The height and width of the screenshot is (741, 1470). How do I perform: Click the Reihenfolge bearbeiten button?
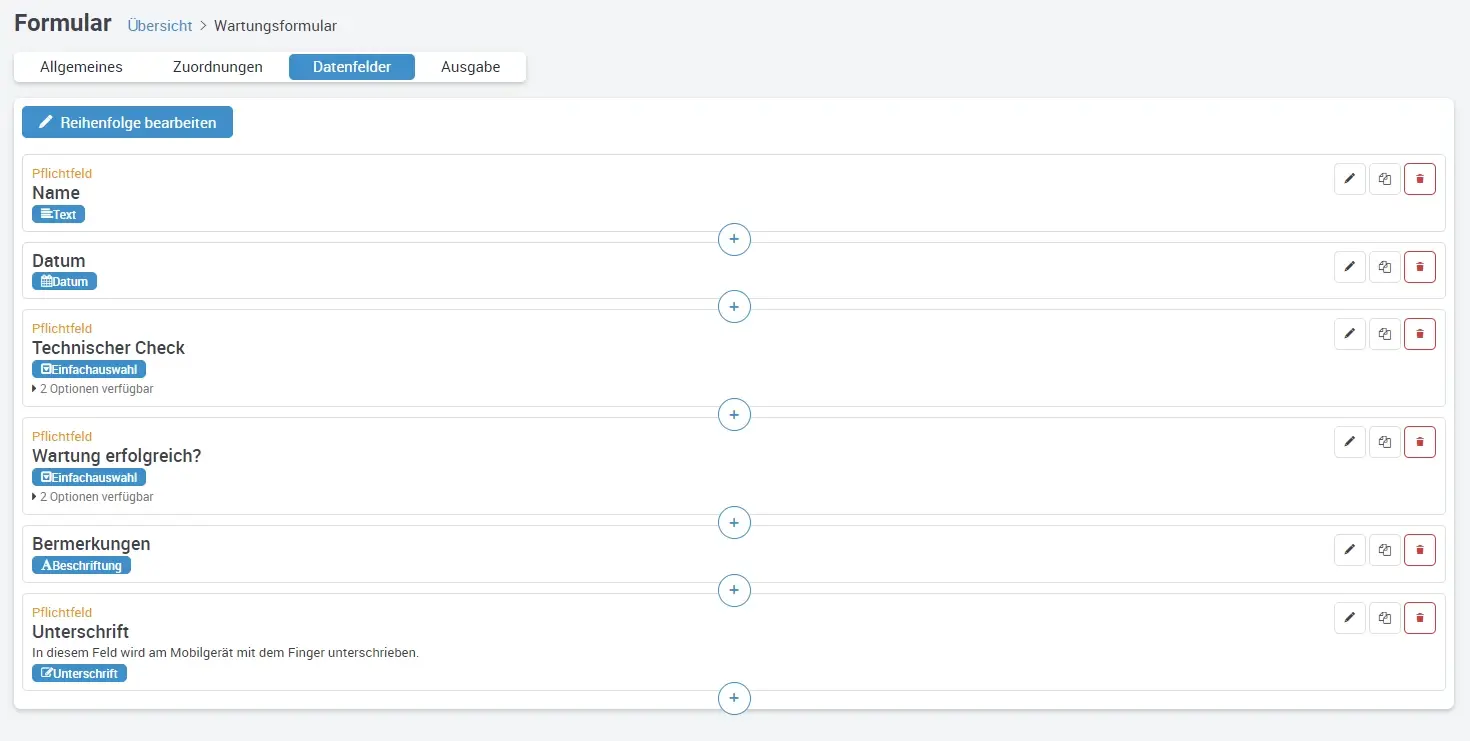tap(127, 122)
